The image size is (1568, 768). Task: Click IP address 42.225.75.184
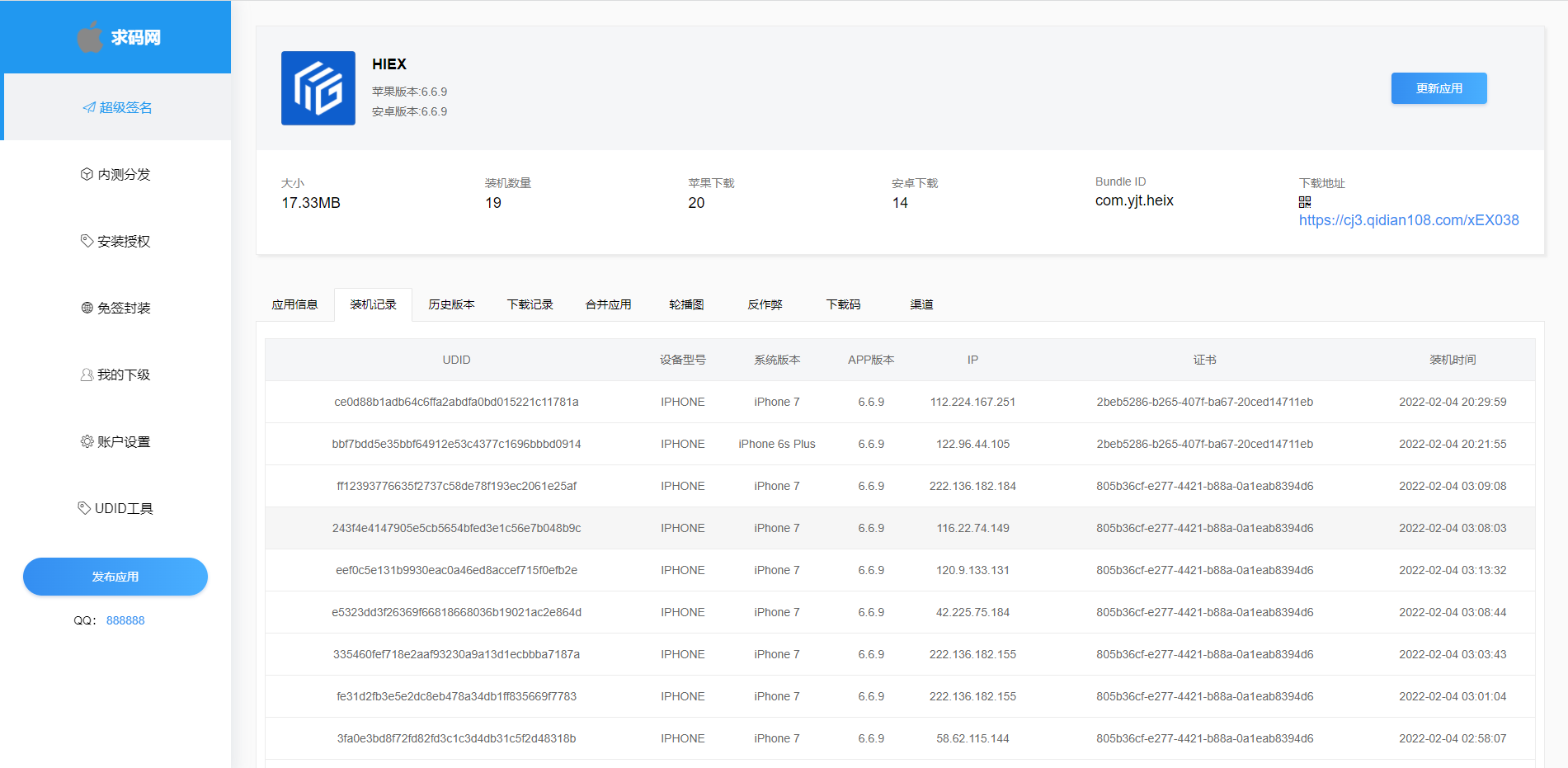click(972, 612)
